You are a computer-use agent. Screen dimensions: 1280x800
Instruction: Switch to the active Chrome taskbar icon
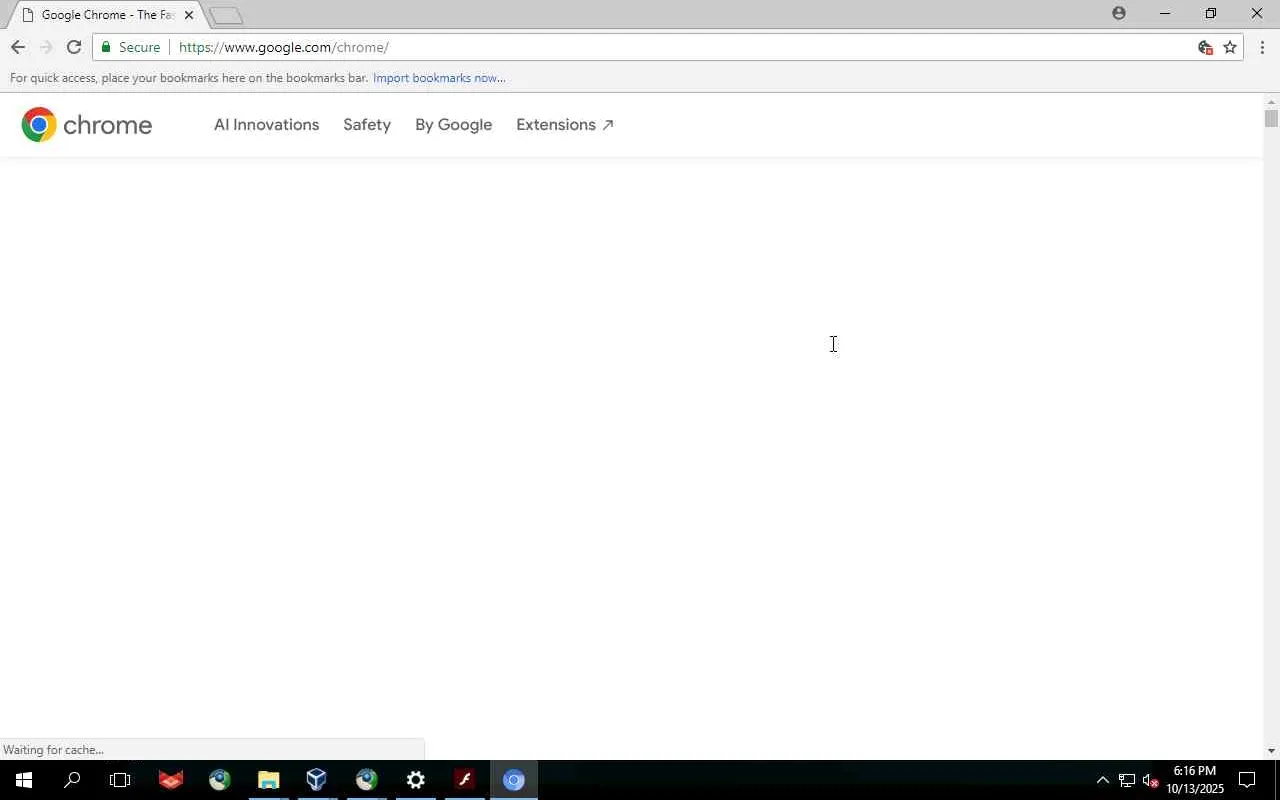pos(514,780)
